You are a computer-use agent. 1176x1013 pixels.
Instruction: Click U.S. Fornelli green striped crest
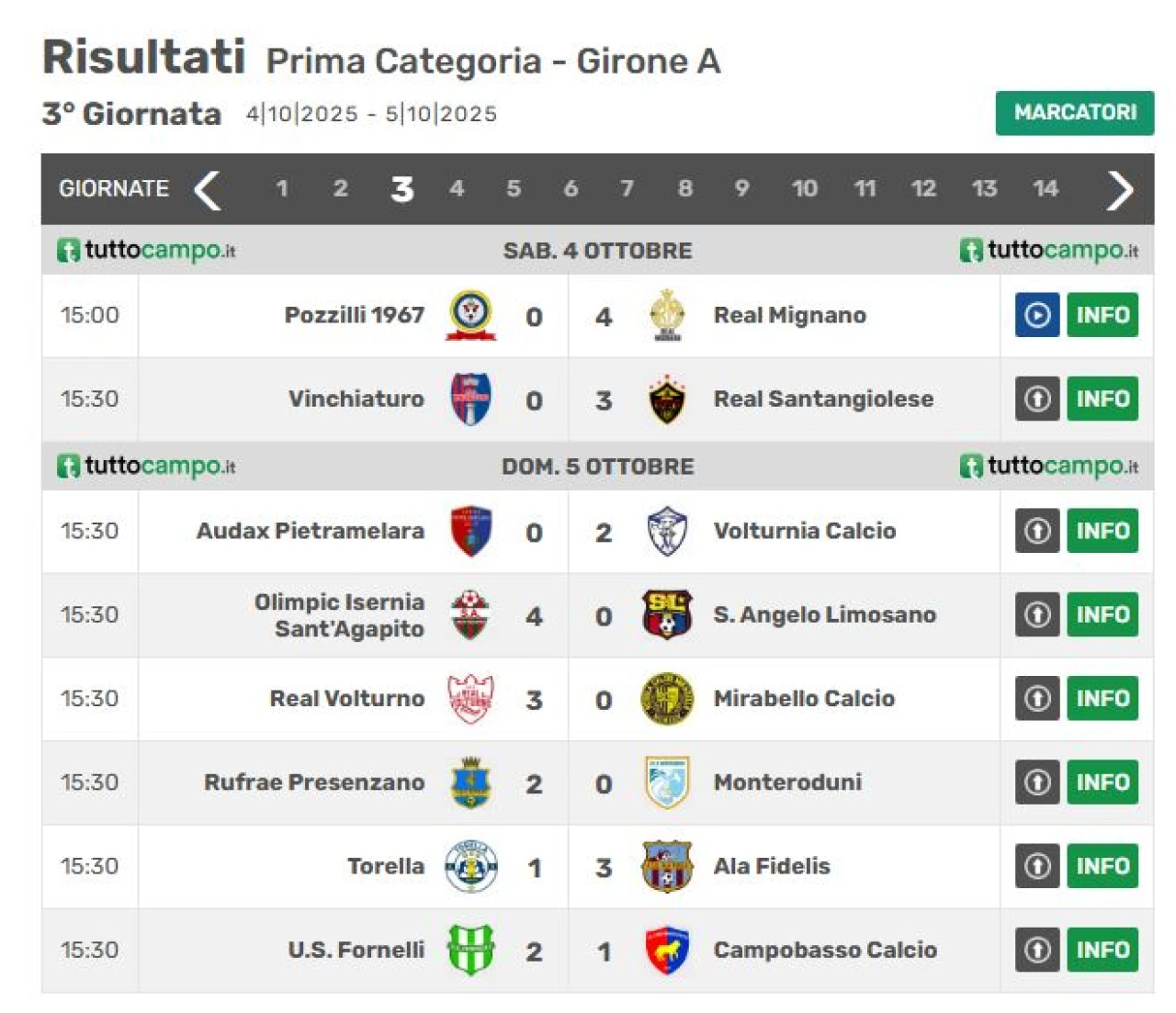470,950
